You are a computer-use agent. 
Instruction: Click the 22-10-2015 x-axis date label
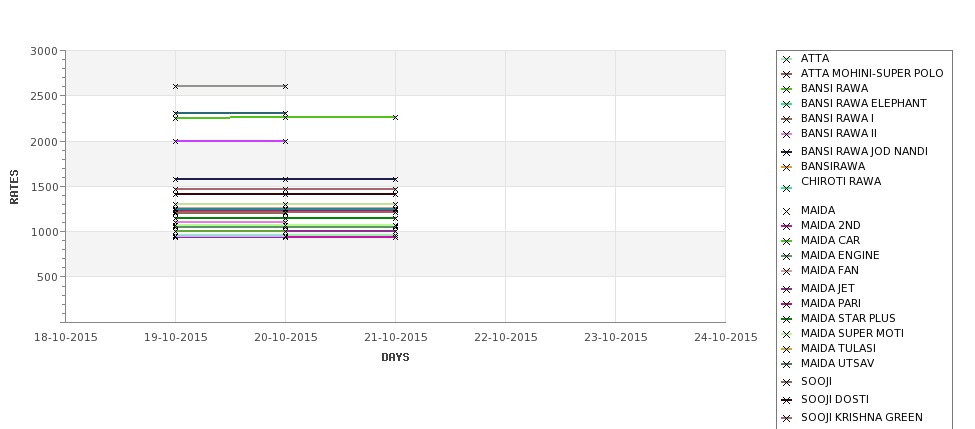coord(506,338)
